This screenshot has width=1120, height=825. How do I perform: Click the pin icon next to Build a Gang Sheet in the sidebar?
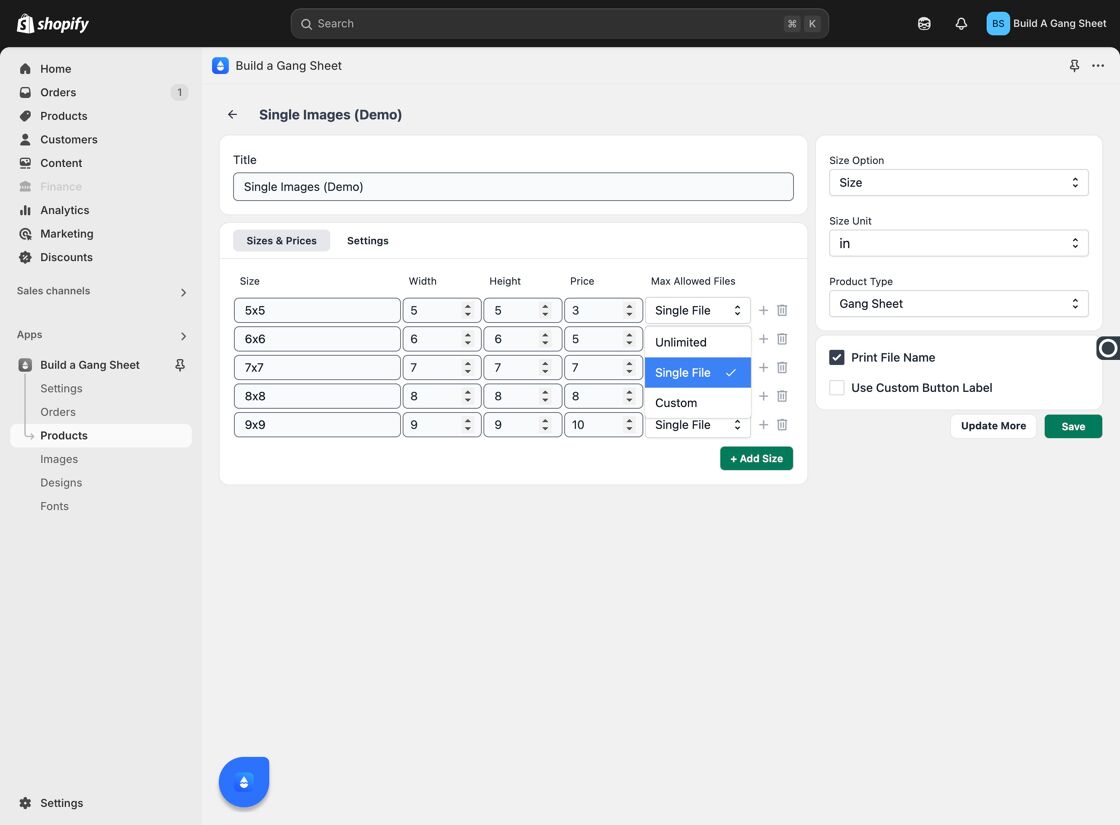(180, 365)
